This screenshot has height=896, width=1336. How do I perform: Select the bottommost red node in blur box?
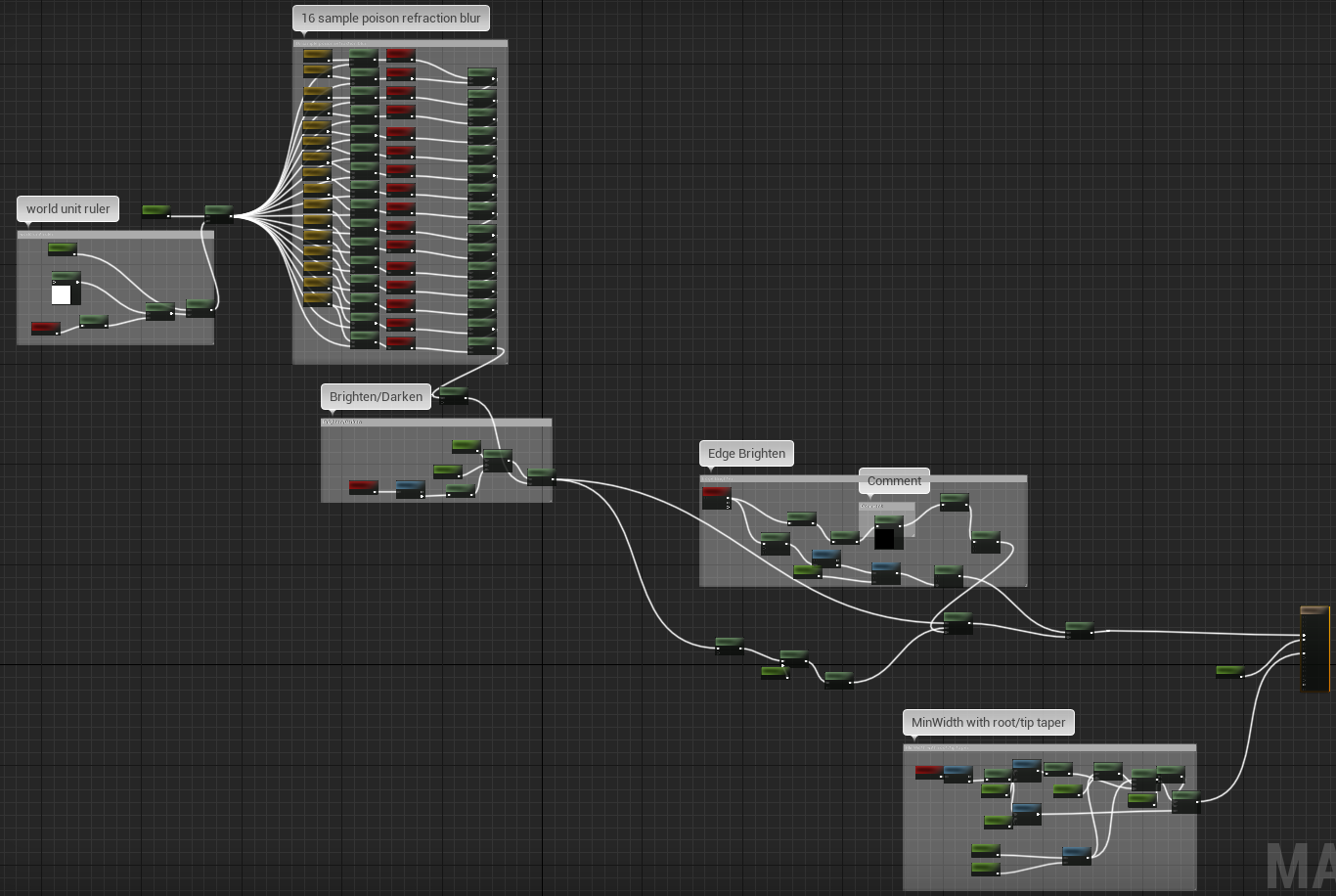pyautogui.click(x=400, y=342)
